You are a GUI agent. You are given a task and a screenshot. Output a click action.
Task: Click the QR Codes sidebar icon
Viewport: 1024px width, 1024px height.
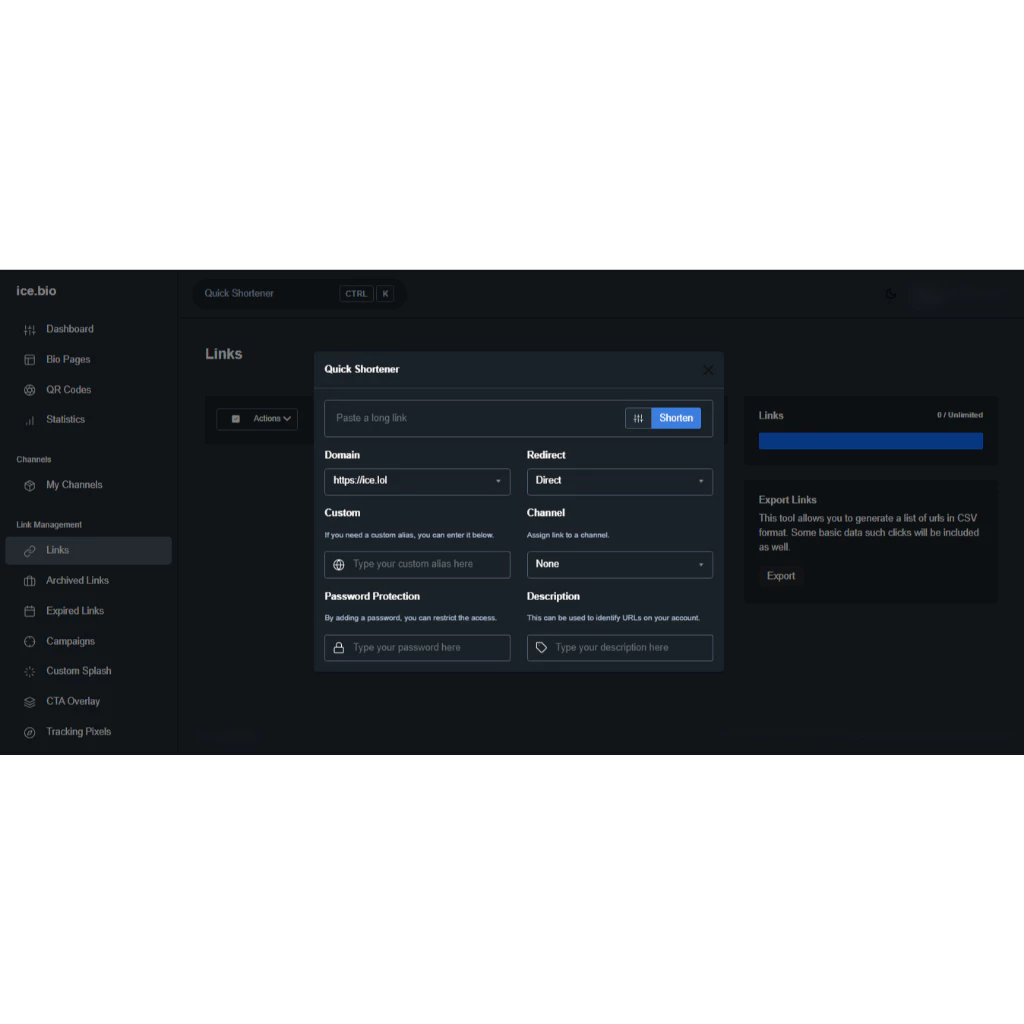(30, 390)
